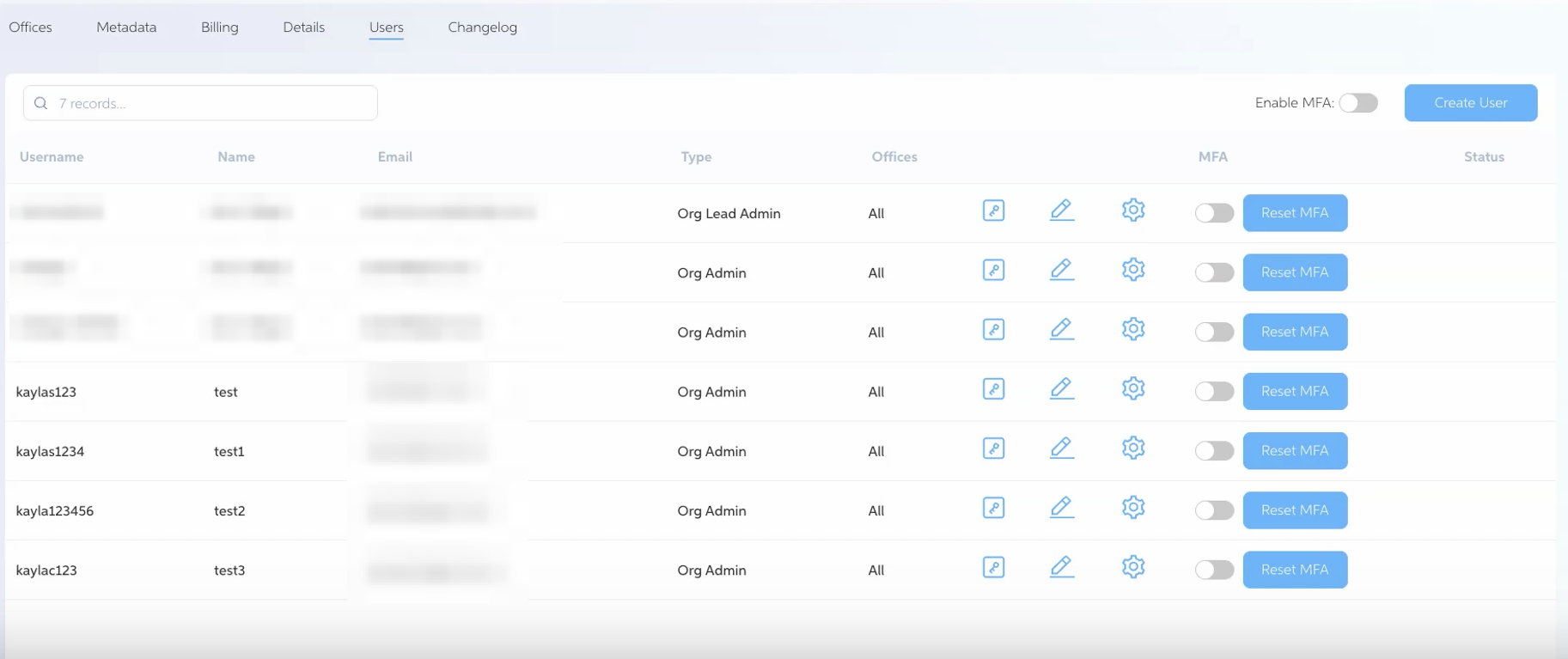Viewport: 1568px width, 659px height.
Task: Toggle MFA for the Org Lead Admin user
Action: pyautogui.click(x=1214, y=213)
